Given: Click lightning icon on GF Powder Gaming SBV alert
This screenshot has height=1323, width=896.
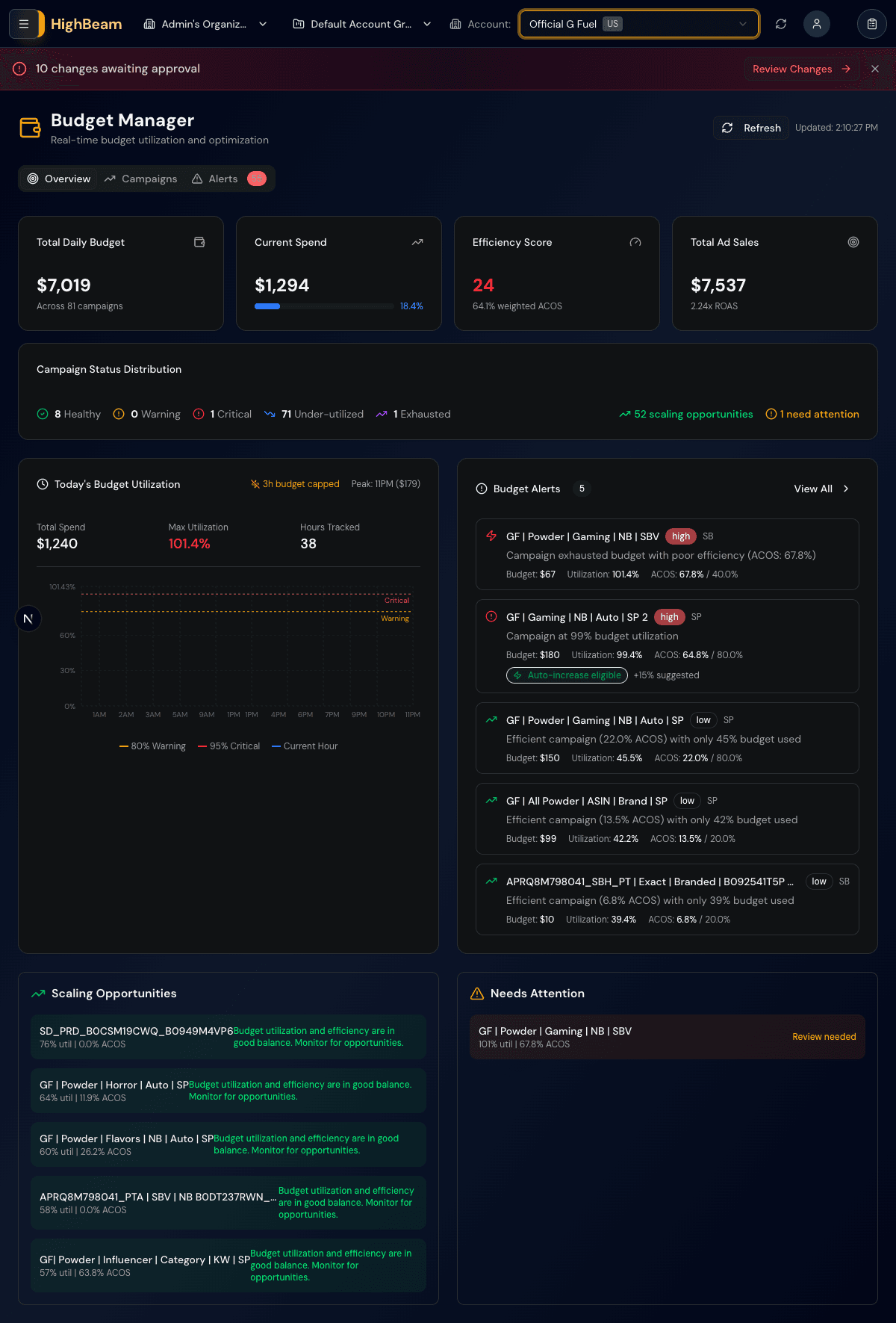Looking at the screenshot, I should pyautogui.click(x=491, y=536).
